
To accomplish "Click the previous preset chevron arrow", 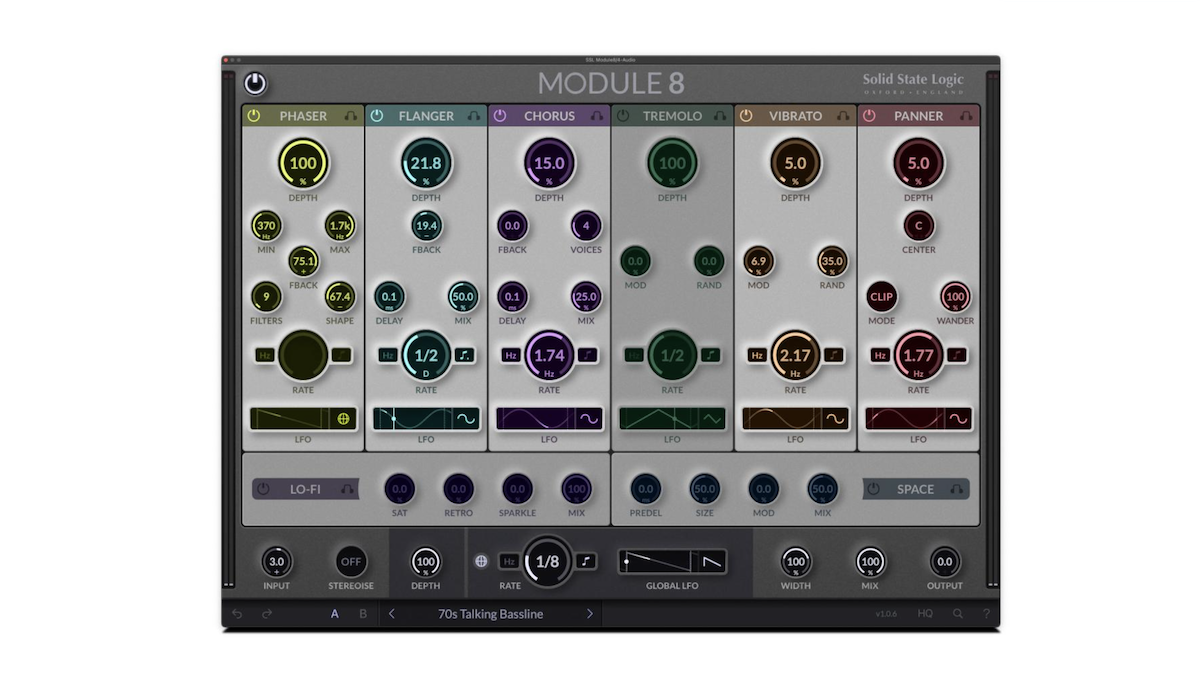I will click(391, 614).
